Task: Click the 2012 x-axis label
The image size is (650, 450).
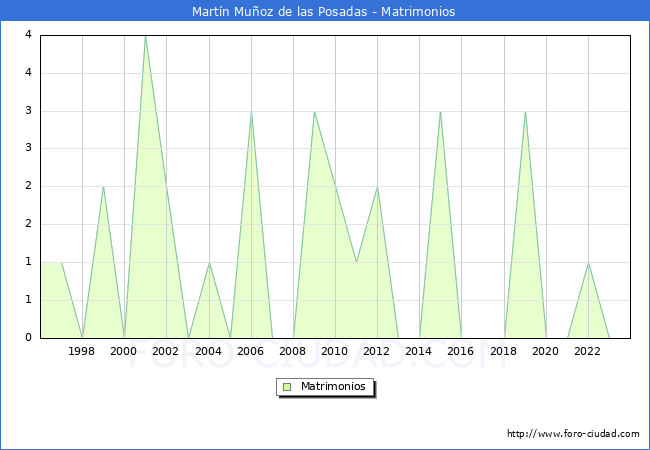Action: tap(376, 351)
